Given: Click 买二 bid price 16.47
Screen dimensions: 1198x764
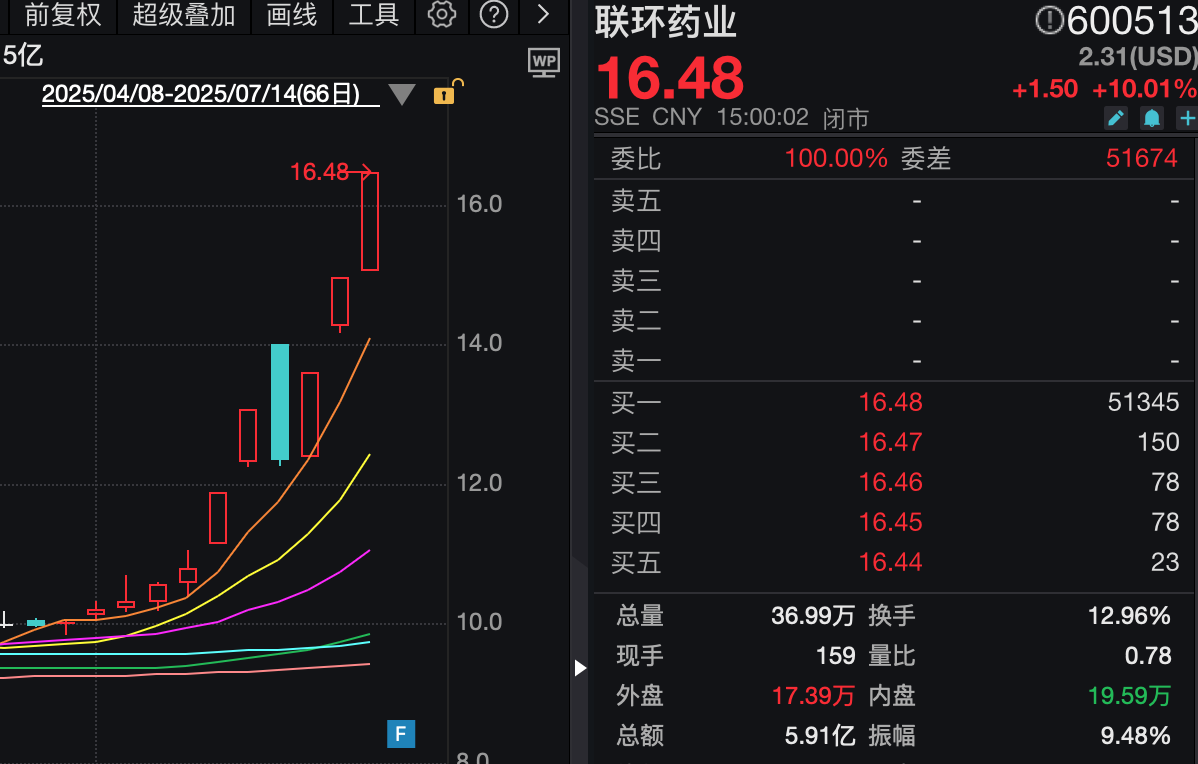Looking at the screenshot, I should [x=890, y=442].
